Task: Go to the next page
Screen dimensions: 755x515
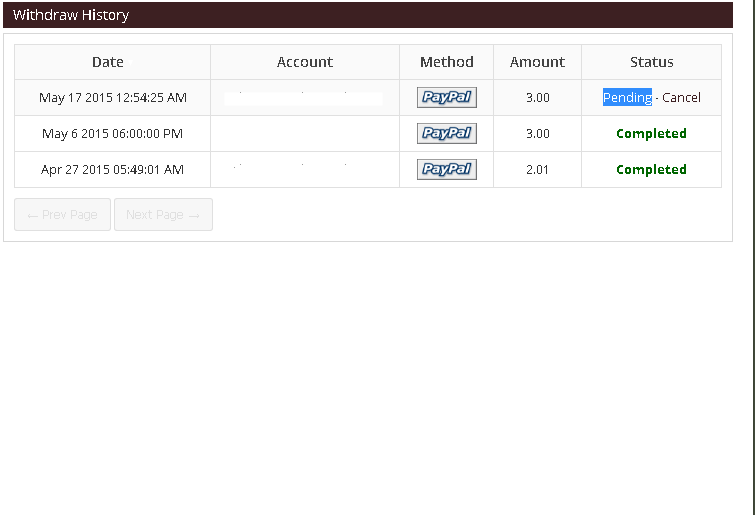Action: [163, 215]
